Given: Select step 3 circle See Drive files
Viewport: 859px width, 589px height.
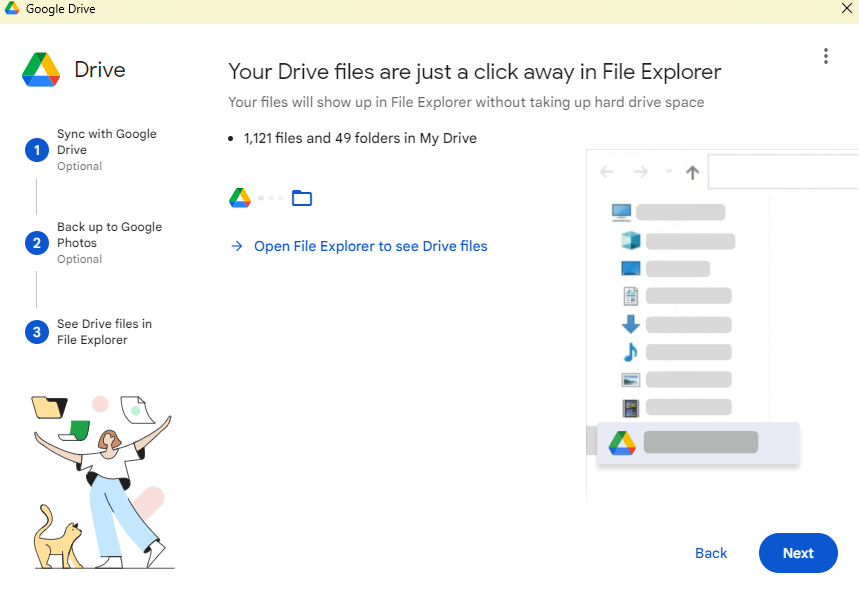Looking at the screenshot, I should tap(37, 332).
